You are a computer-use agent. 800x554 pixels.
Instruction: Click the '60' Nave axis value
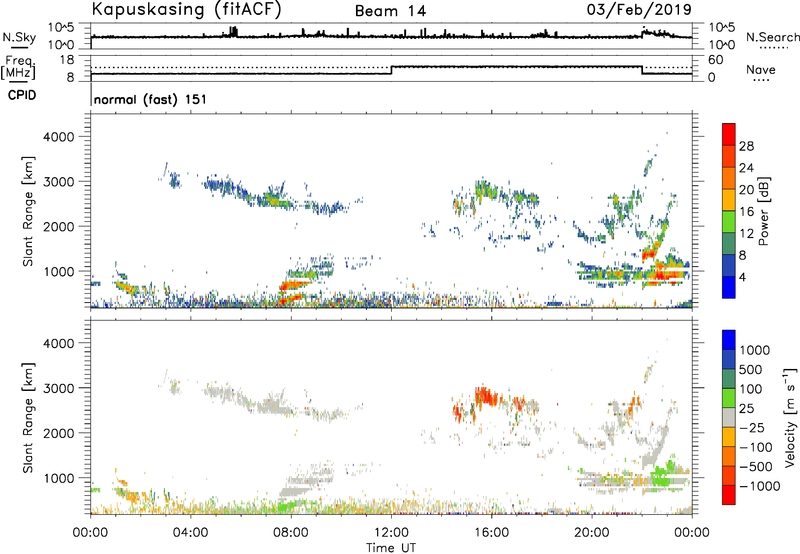point(715,60)
